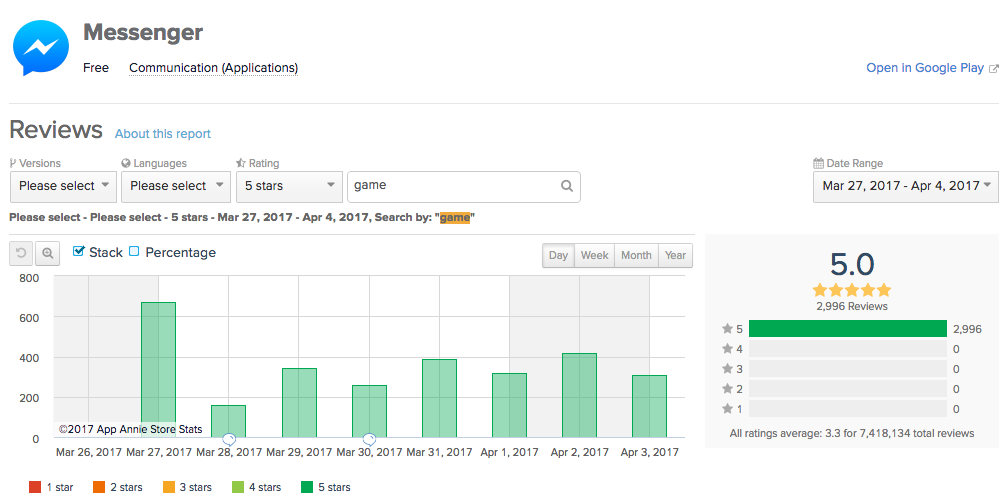Viewport: 1008px width, 498px height.
Task: Click the 3-star row star icon in ratings panel
Action: pos(728,369)
